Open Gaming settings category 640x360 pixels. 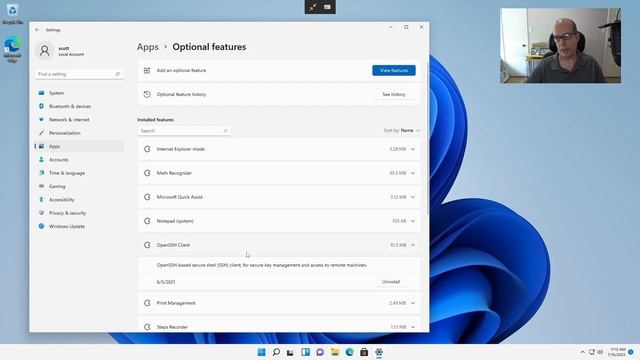coord(79,186)
